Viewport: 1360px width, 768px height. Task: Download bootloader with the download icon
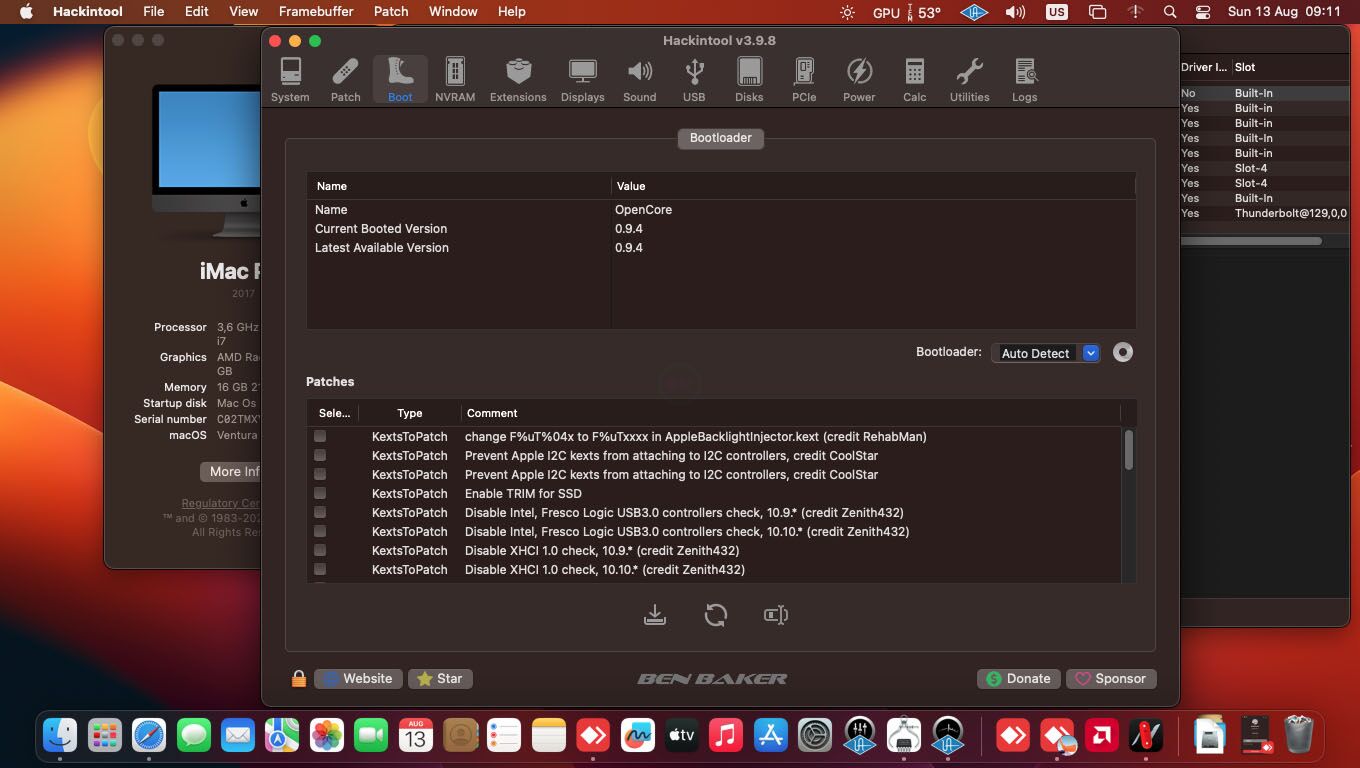[x=655, y=614]
